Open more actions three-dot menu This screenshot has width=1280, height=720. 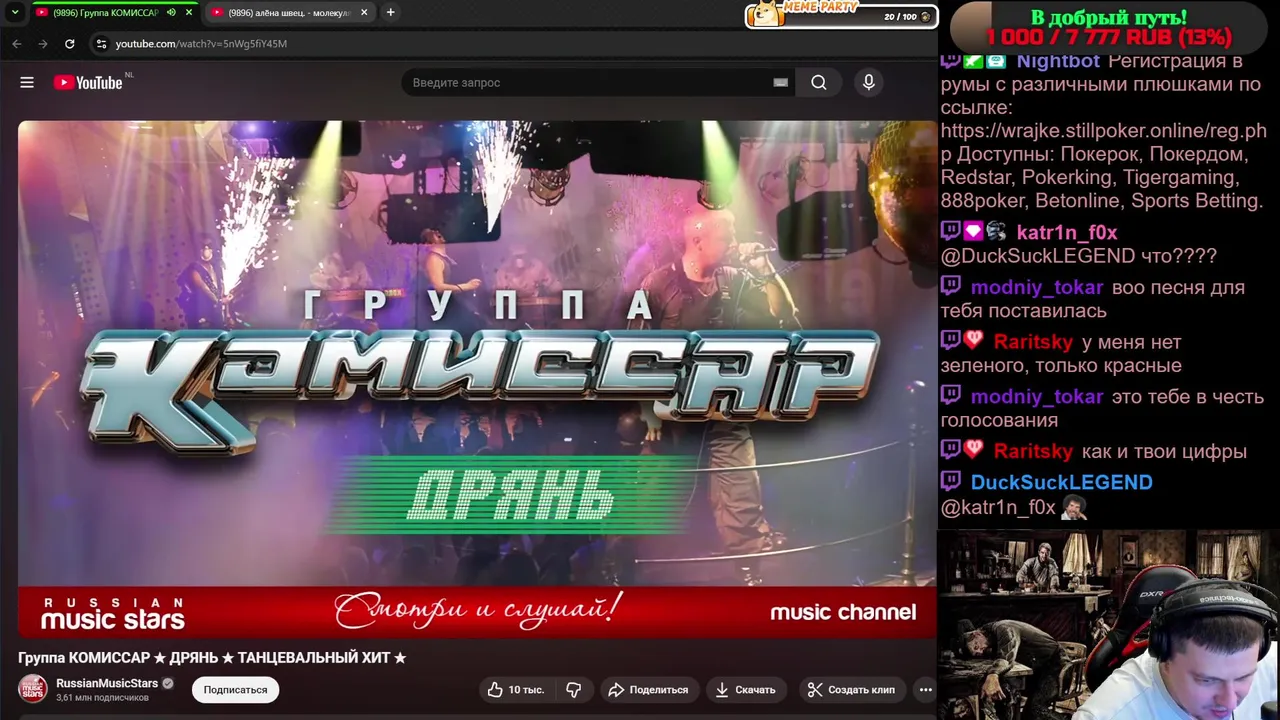(x=926, y=690)
